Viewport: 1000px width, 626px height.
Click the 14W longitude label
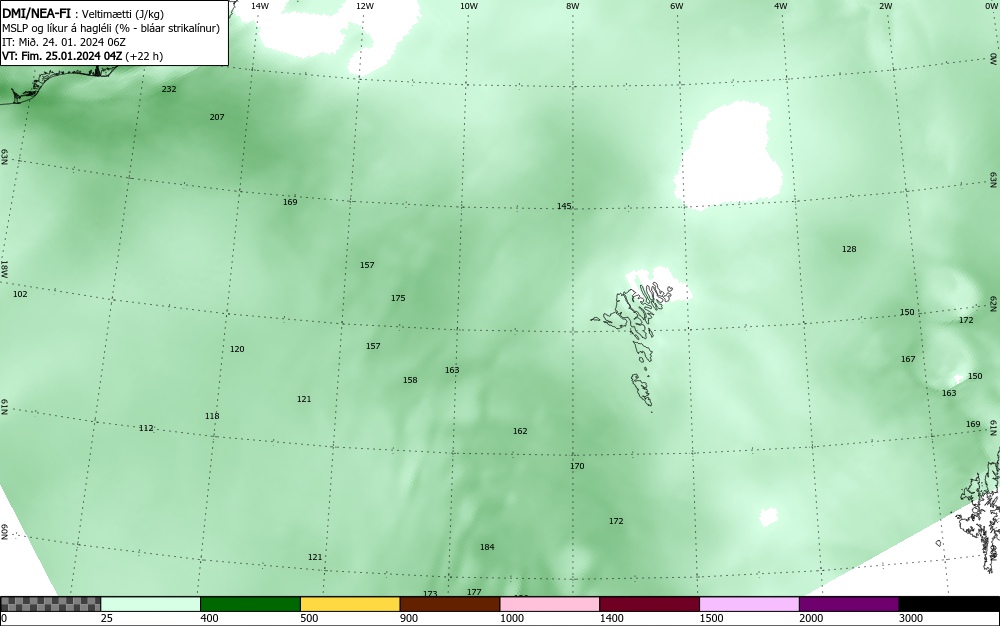pyautogui.click(x=260, y=6)
